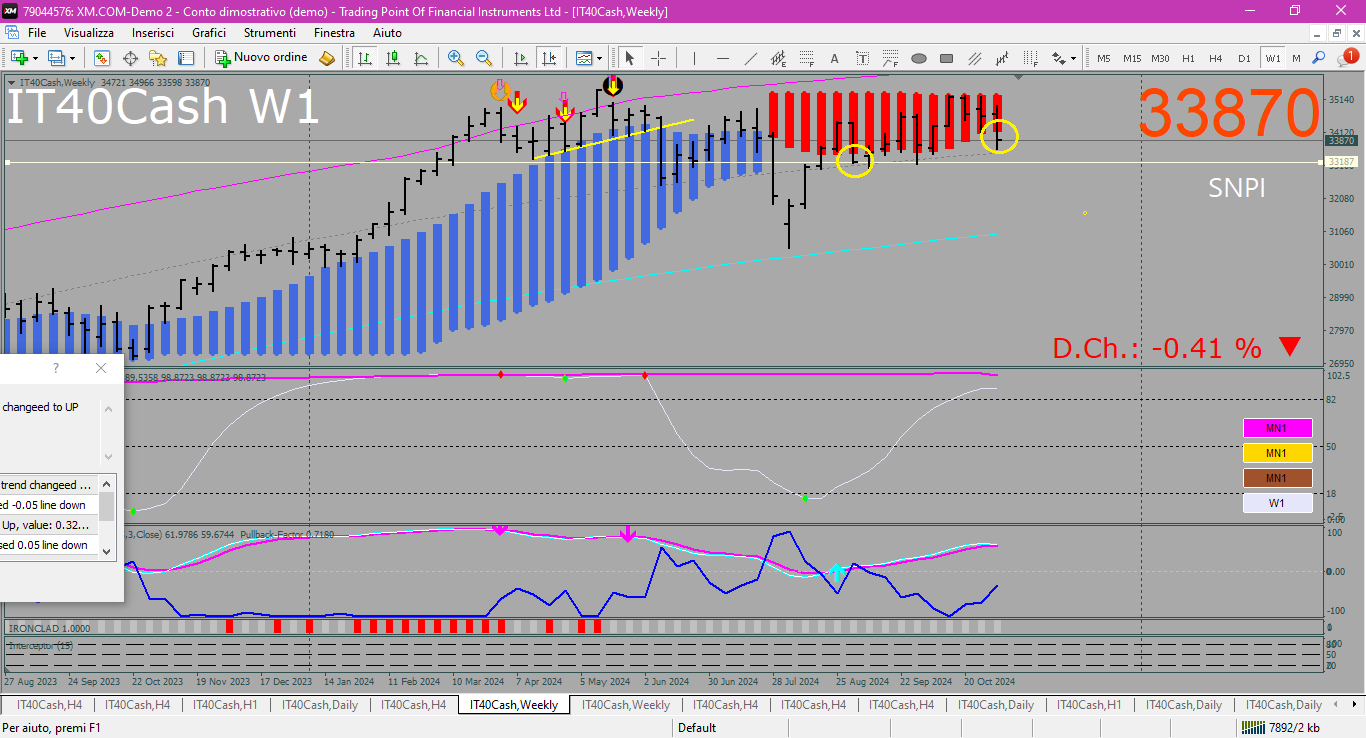The image size is (1366, 738).
Task: Expand the Profiles dropdown arrow
Action: [73, 58]
